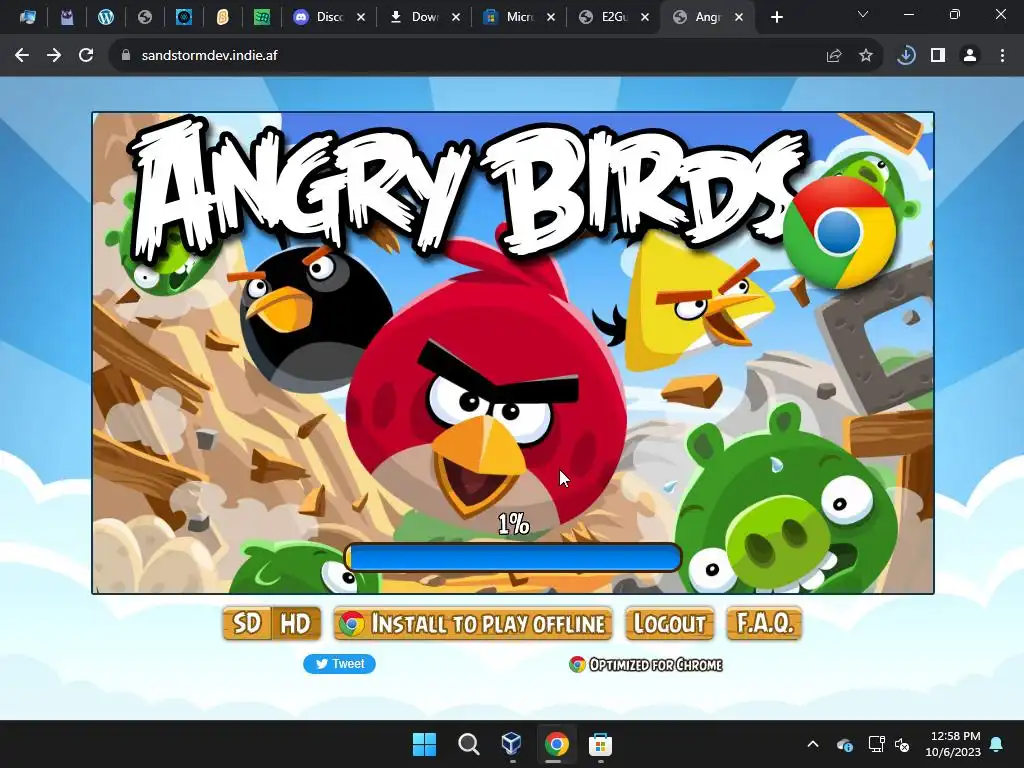Image resolution: width=1024 pixels, height=768 pixels.
Task: Open the pinned grey globe tab
Action: (x=144, y=18)
